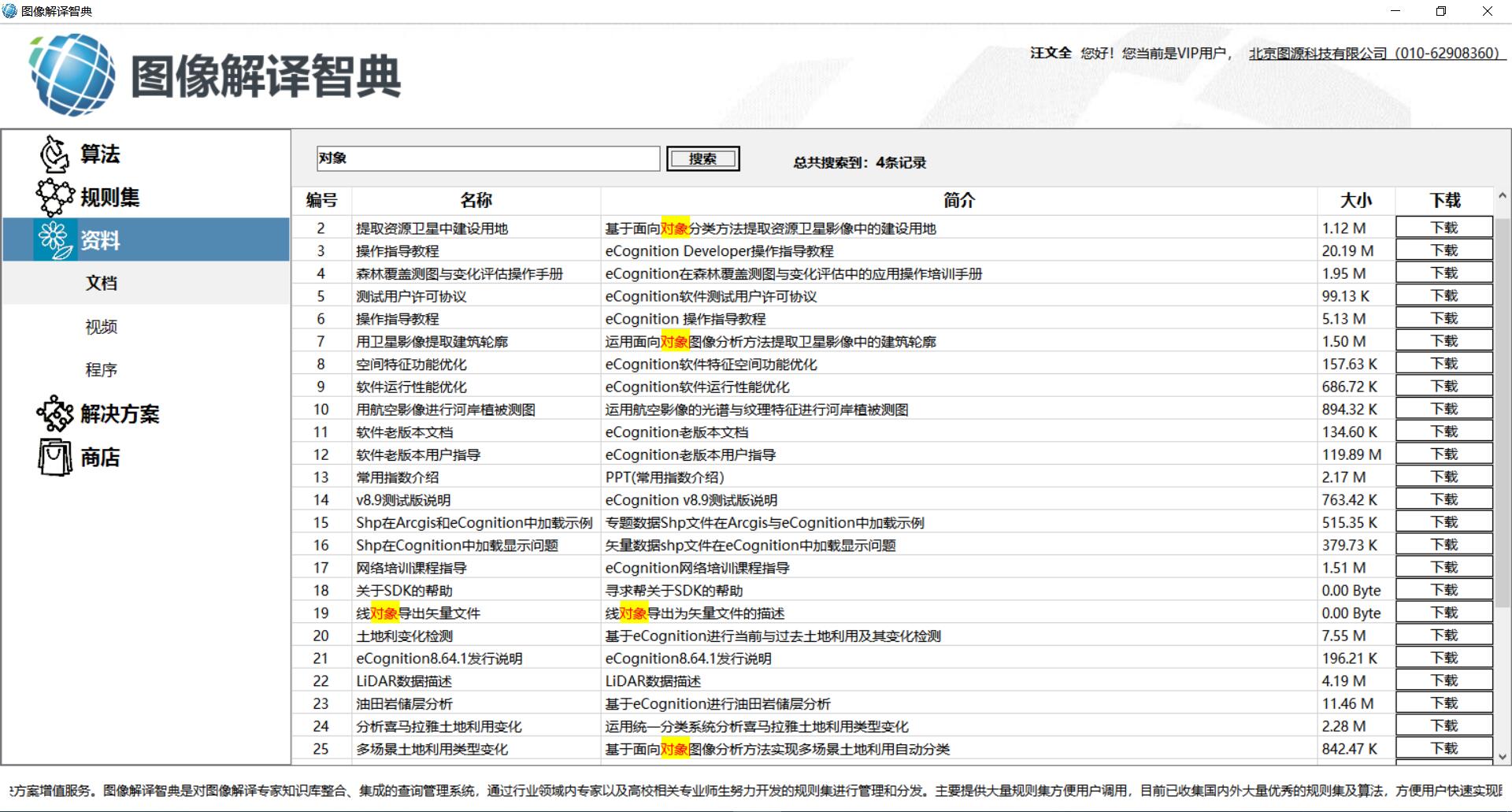Click the 搜索 button
Viewport: 1512px width, 812px height.
(x=702, y=158)
